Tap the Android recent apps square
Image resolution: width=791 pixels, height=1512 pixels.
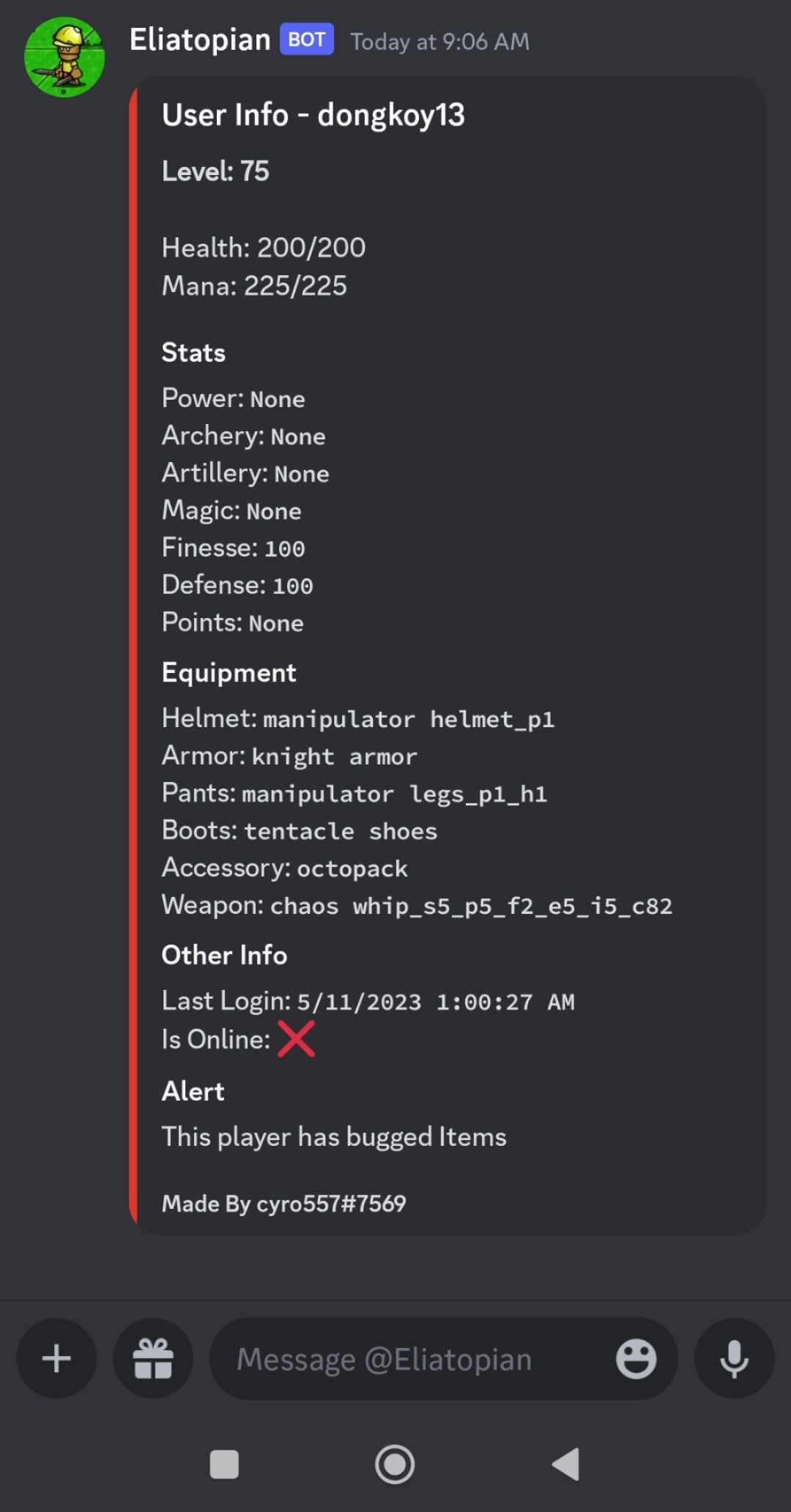point(224,1464)
